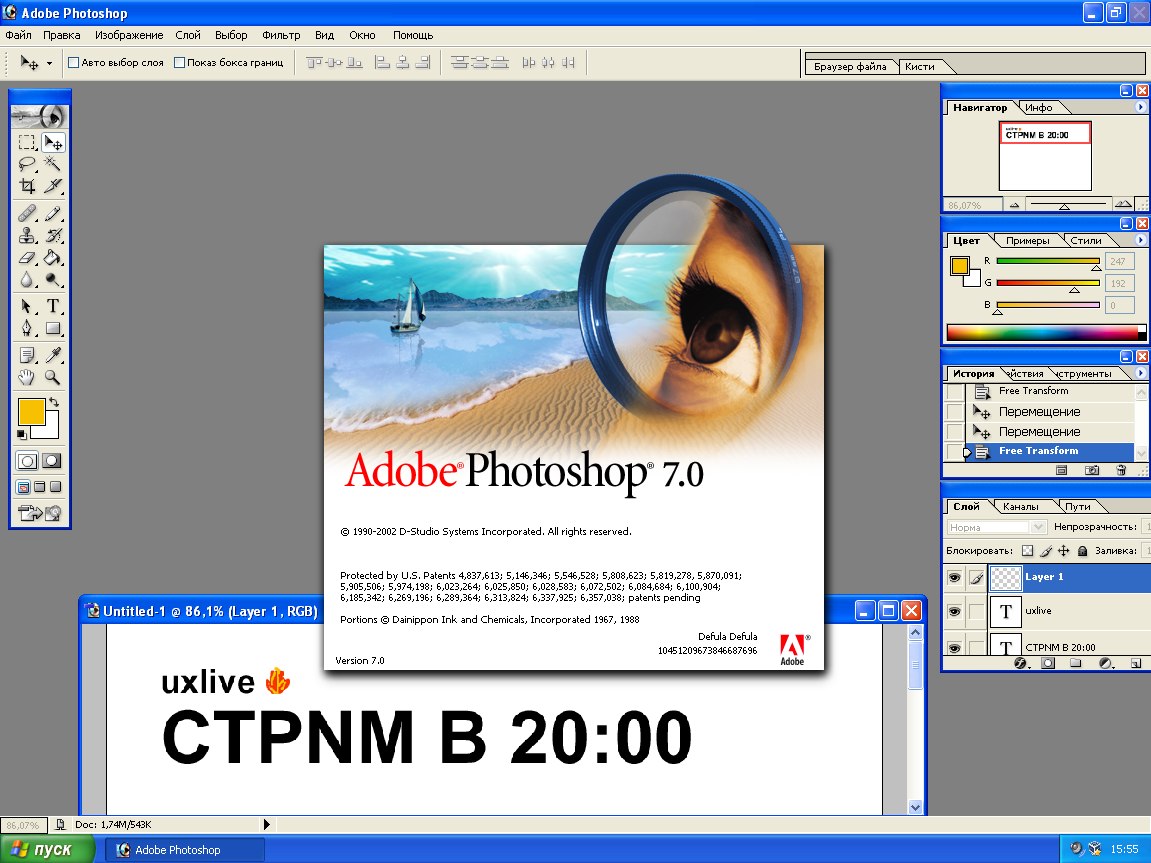
Task: Switch to Стили tab
Action: click(1086, 240)
